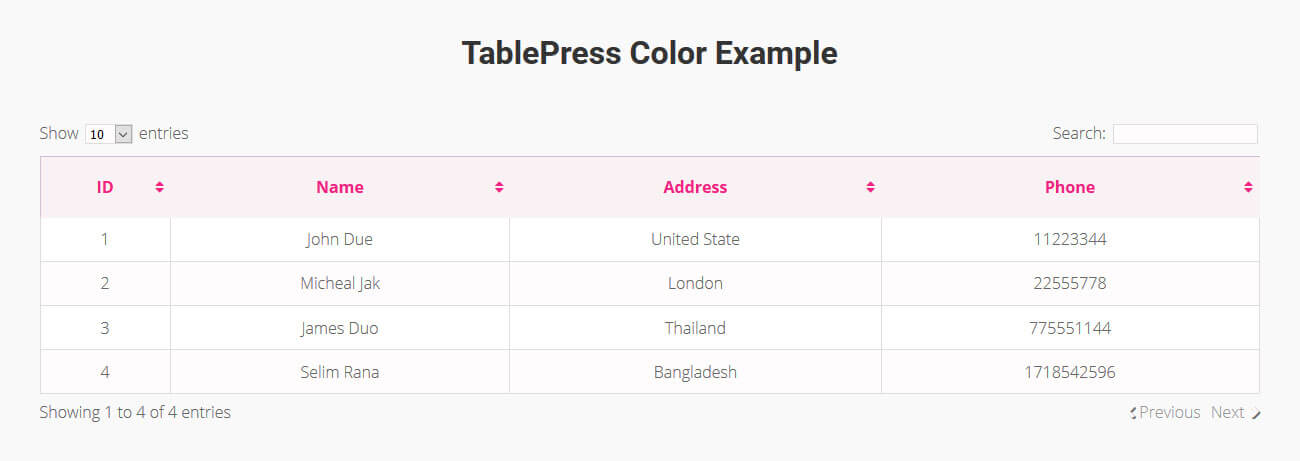The width and height of the screenshot is (1300, 461).
Task: Click phone number 1718542596
Action: tap(1069, 372)
